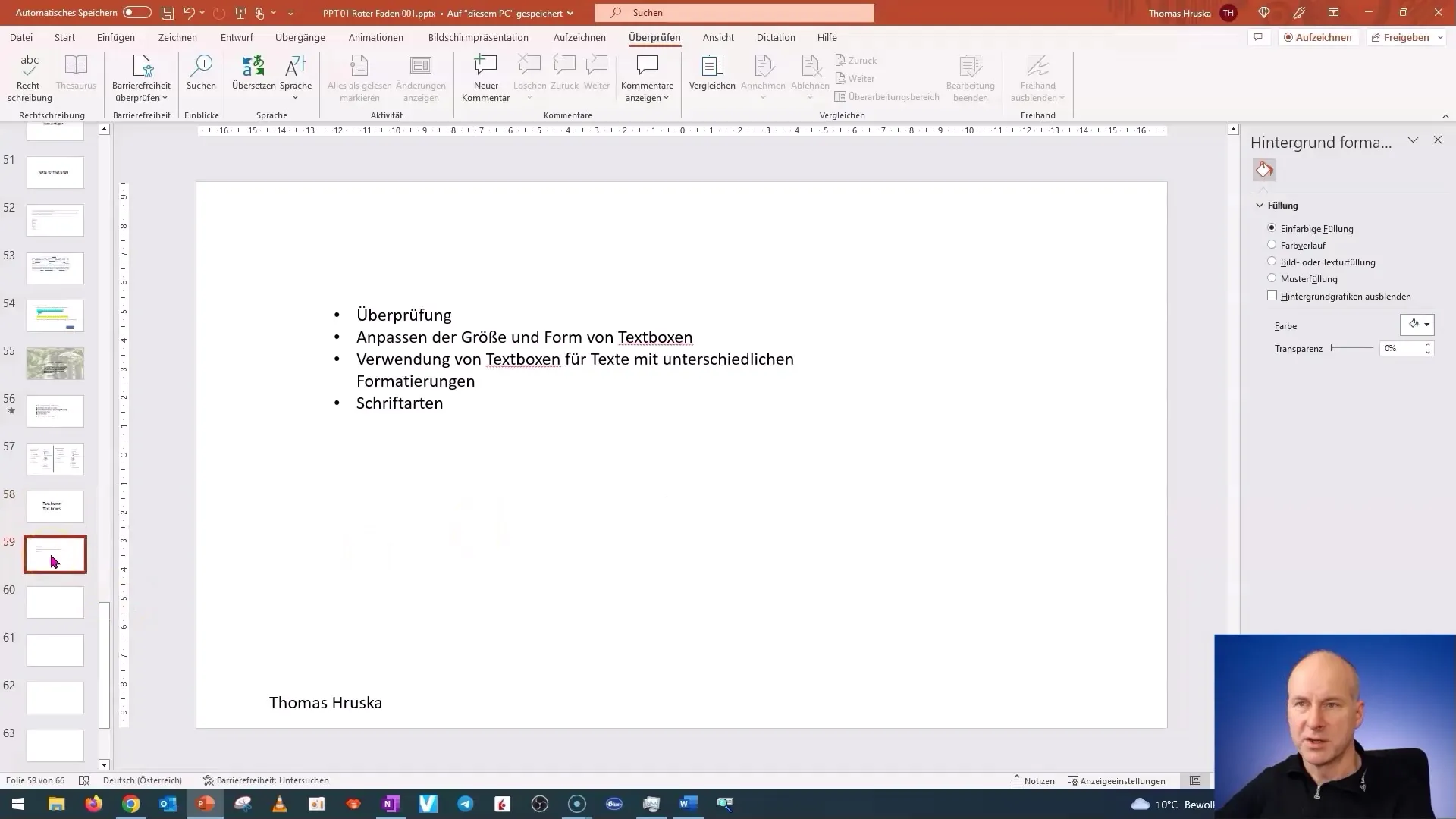Viewport: 1456px width, 819px height.
Task: Enable Musterfüllung radio button
Action: [1271, 278]
